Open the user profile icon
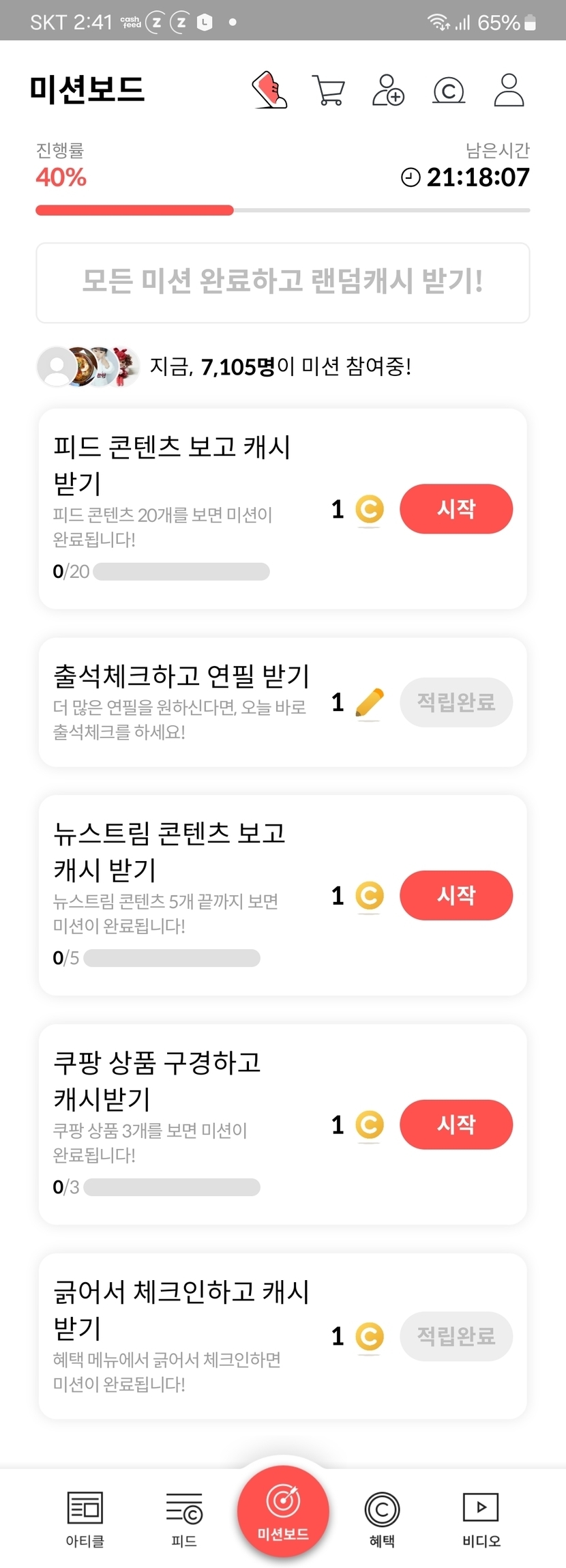Image resolution: width=566 pixels, height=1568 pixels. (x=509, y=90)
